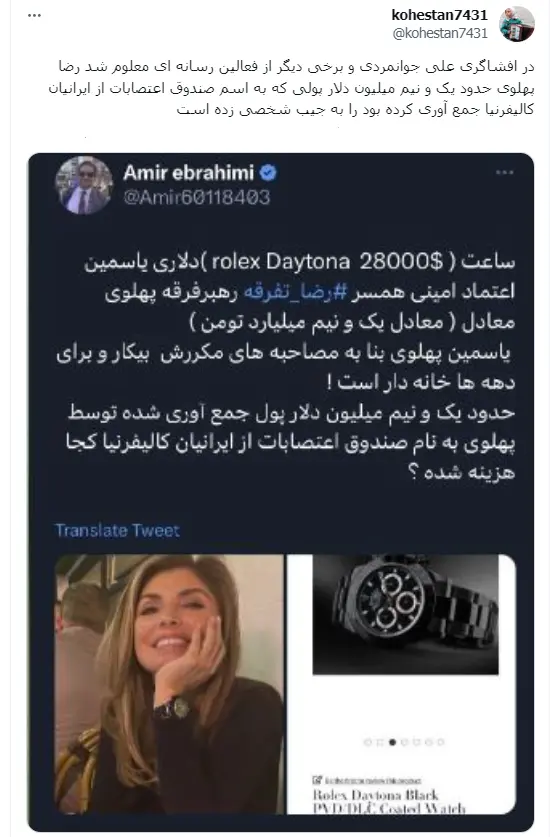The image size is (550, 837).
Task: Click the Rolex Daytona Black PVD/DLC caption
Action: pos(389,802)
